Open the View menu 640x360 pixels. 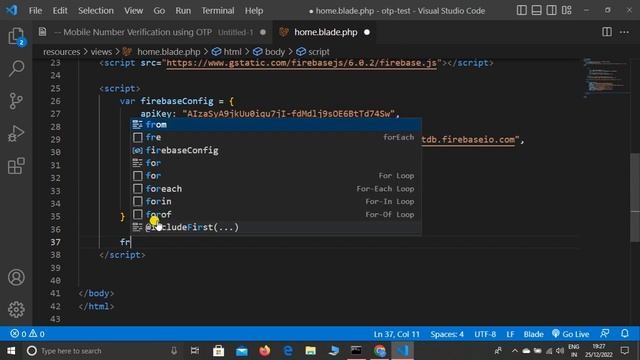click(x=133, y=11)
